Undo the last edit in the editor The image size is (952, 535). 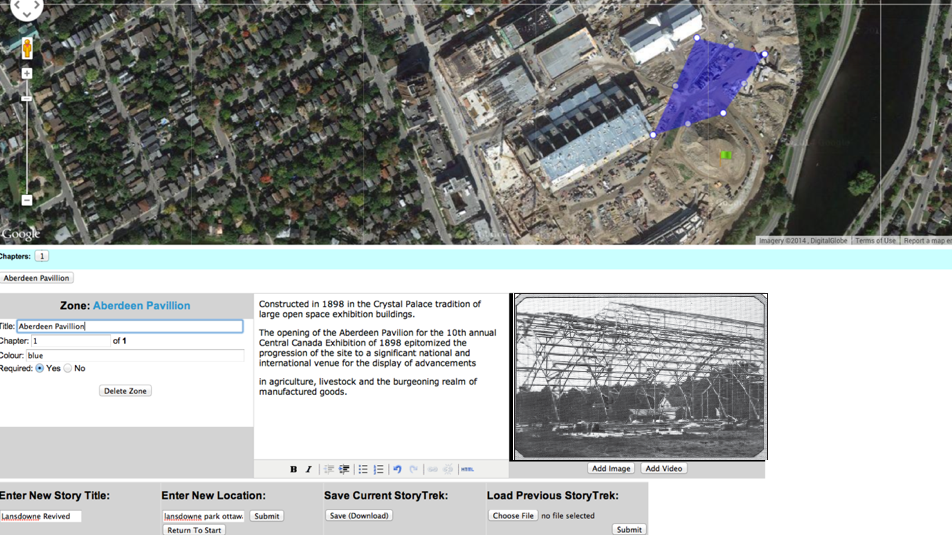click(397, 469)
